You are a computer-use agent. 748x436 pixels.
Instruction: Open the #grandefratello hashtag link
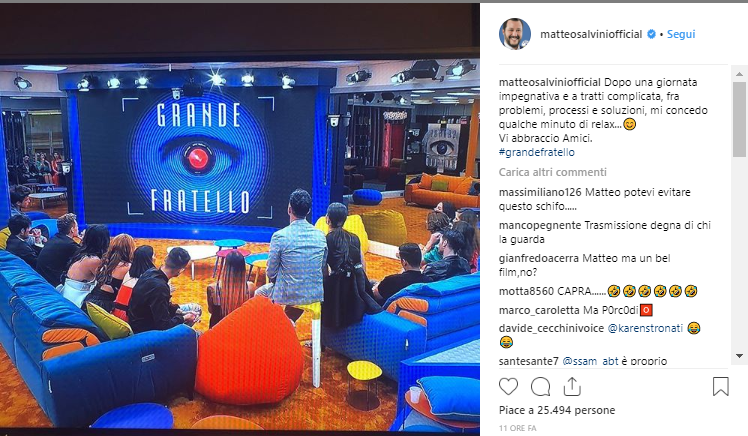coord(537,152)
